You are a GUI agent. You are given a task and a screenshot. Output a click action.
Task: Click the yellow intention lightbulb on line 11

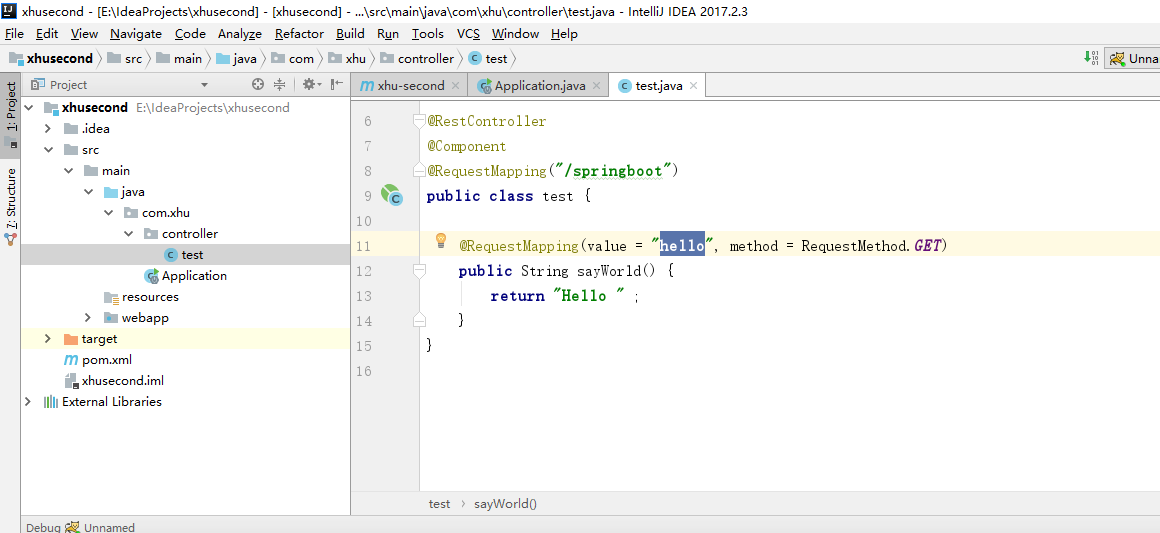441,240
